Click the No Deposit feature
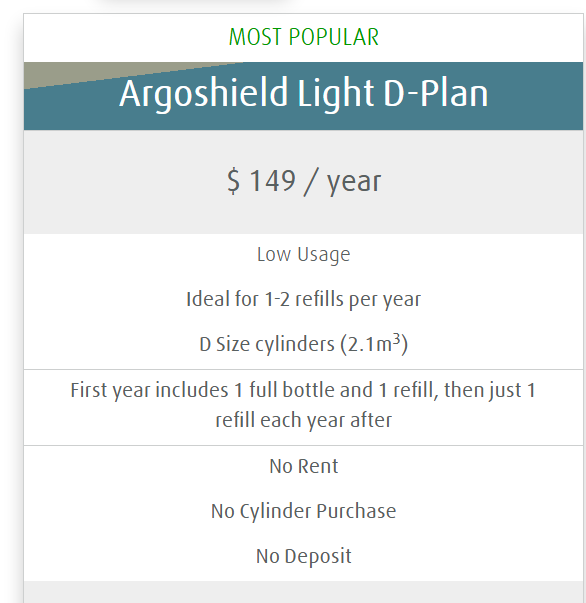 [x=303, y=556]
